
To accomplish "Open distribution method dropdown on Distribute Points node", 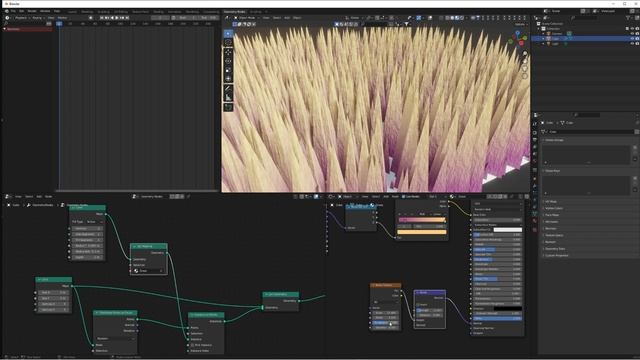I will click(x=116, y=338).
